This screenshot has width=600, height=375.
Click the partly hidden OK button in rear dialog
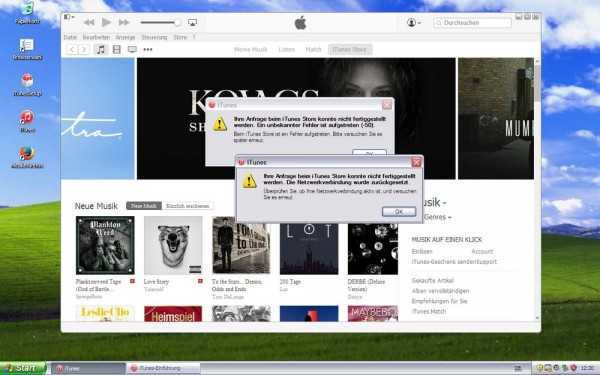point(369,153)
